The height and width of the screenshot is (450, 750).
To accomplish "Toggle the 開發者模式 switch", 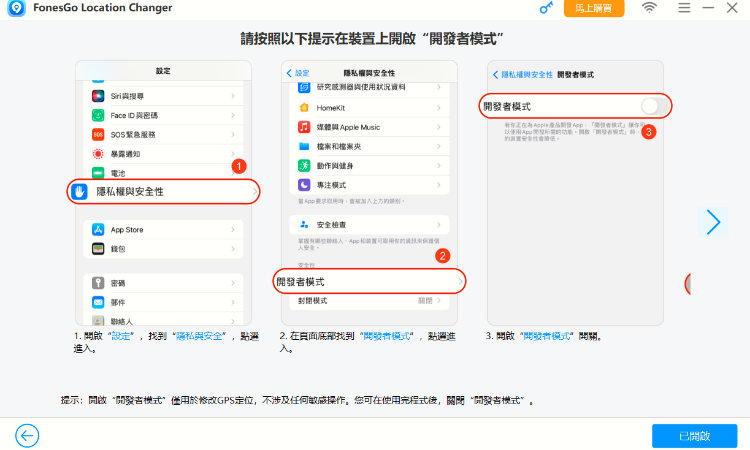I will click(x=653, y=106).
